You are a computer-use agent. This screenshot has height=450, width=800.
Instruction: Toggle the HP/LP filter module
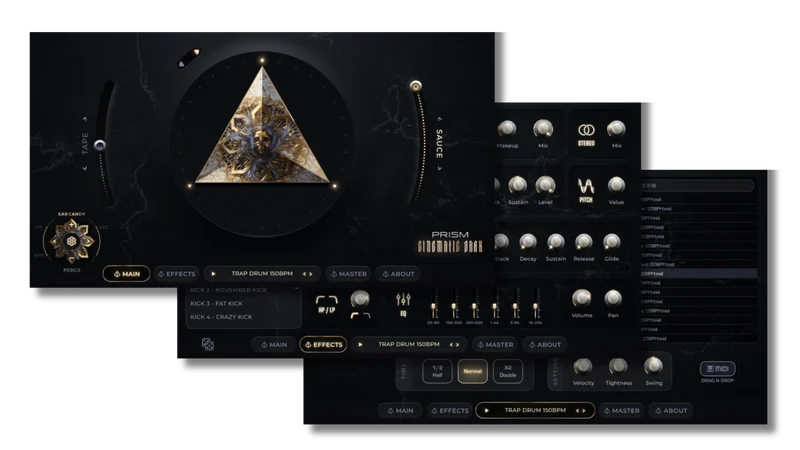click(327, 304)
